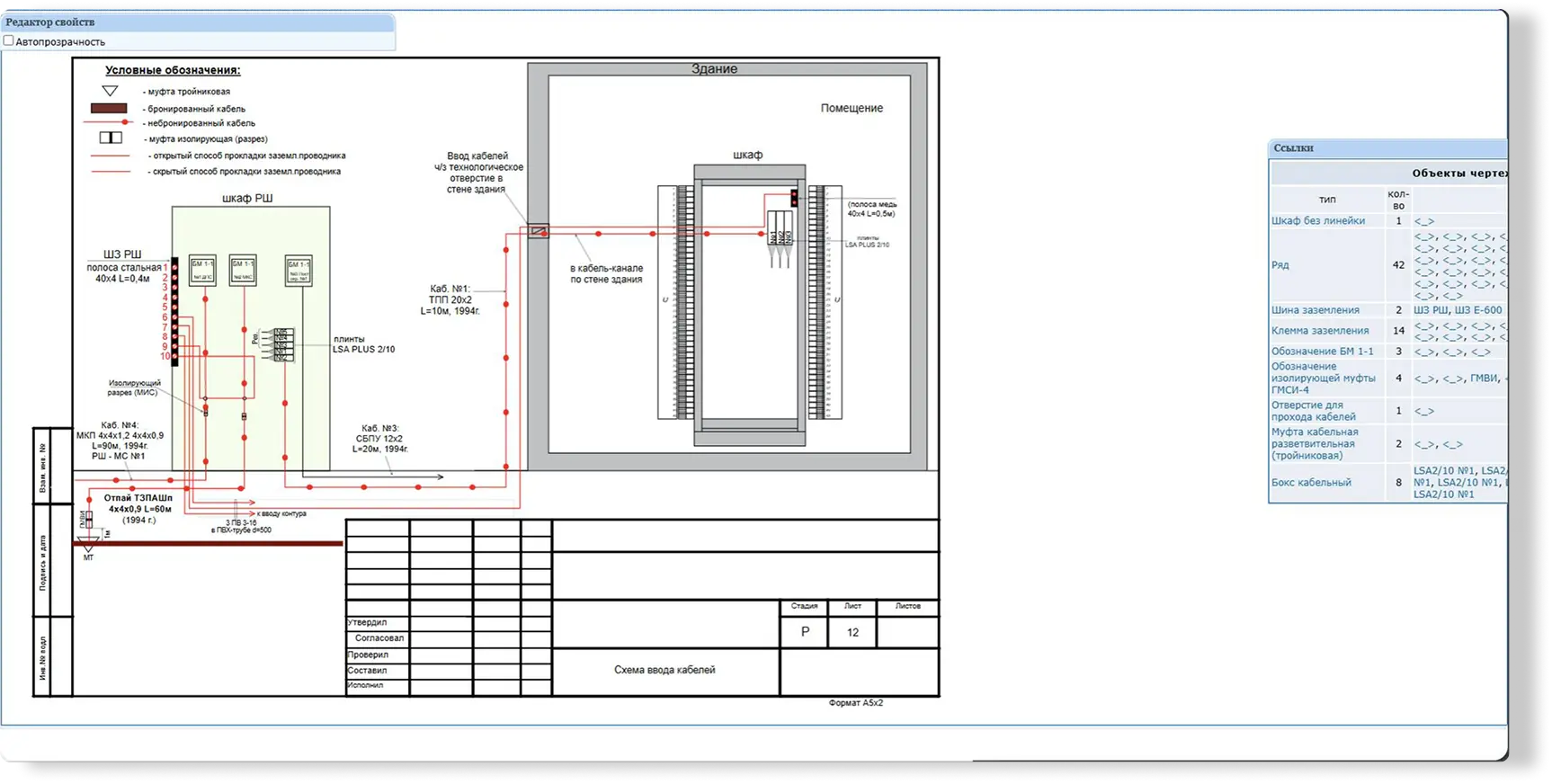Click the ГМВИ object link
Screen dimensions: 1552x784
[x=1484, y=379]
